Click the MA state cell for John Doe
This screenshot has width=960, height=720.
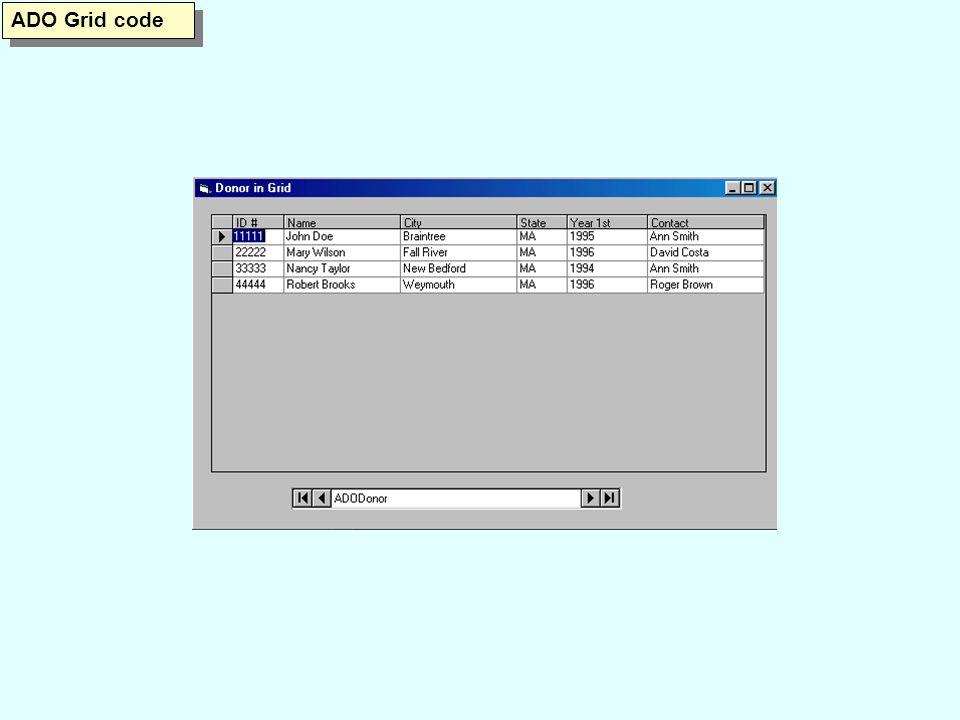pyautogui.click(x=542, y=236)
